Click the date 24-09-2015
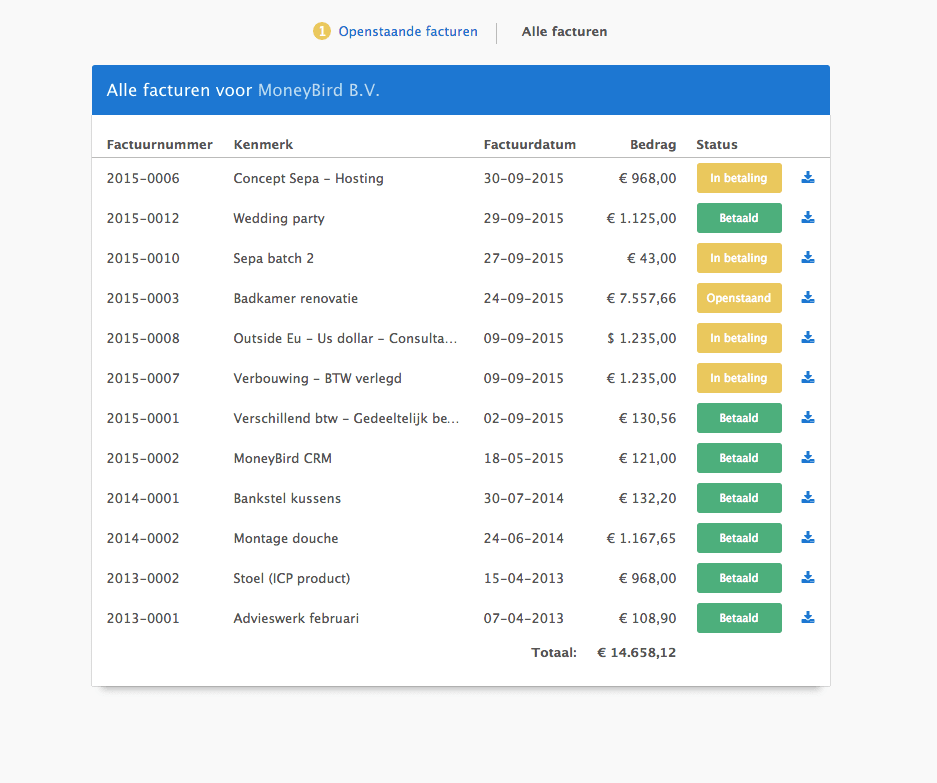 click(x=523, y=298)
